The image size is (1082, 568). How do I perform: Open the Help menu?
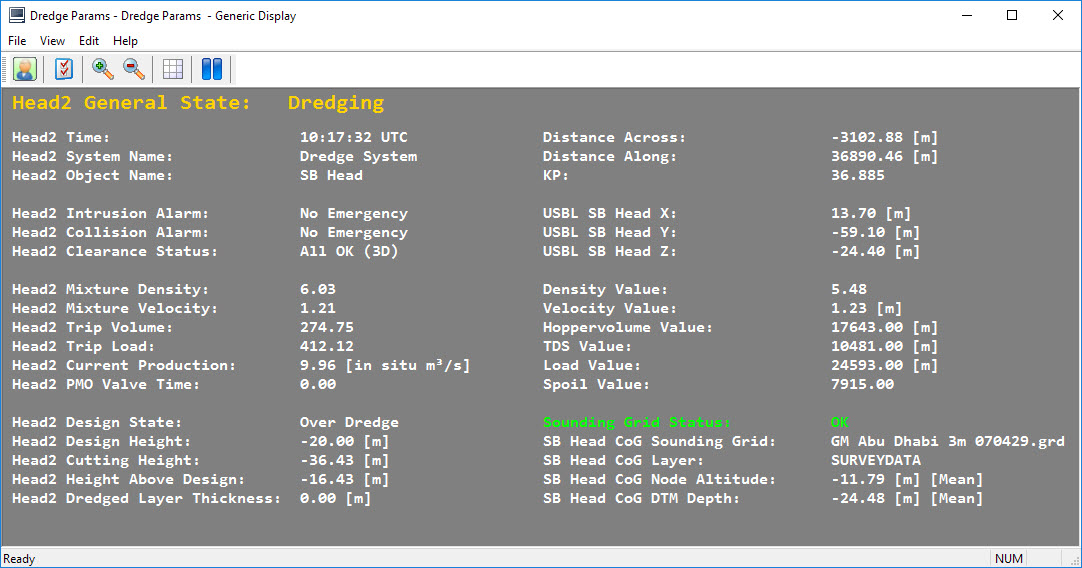pyautogui.click(x=125, y=41)
